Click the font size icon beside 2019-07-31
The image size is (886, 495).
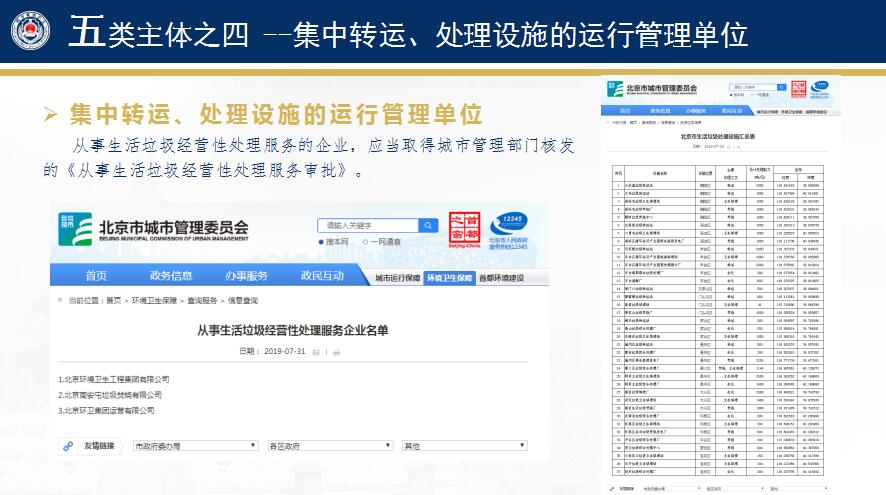[316, 352]
